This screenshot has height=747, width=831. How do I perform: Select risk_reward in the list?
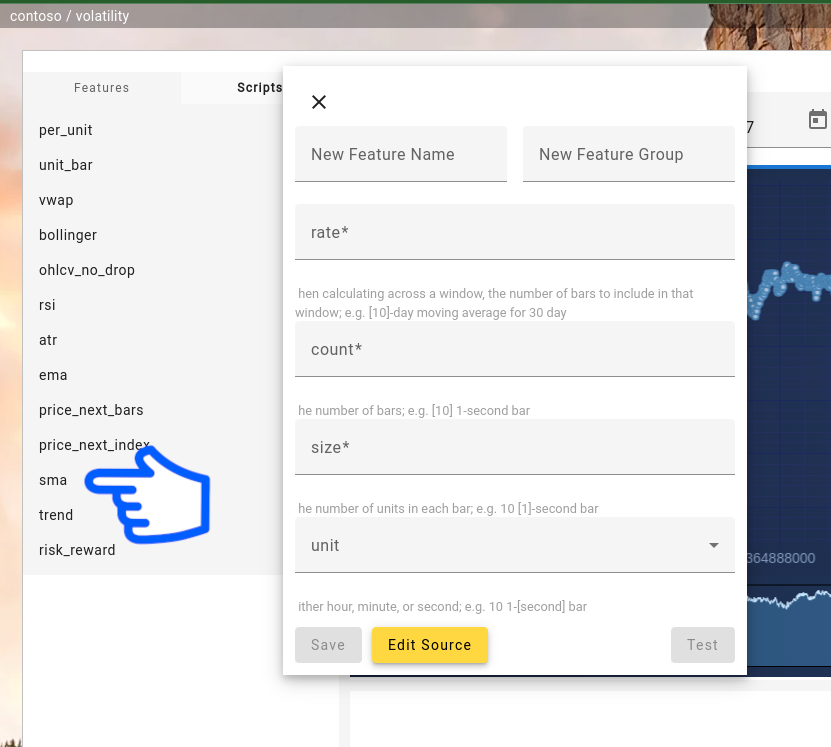coord(77,550)
